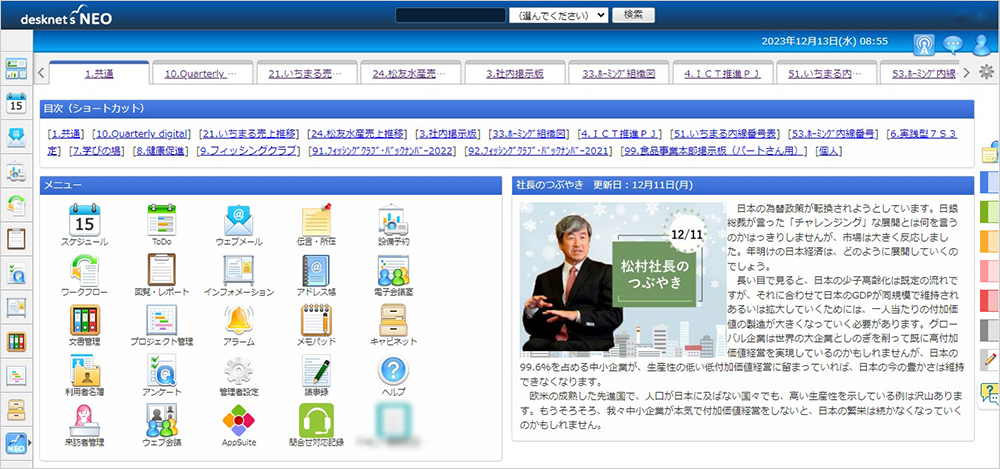Open 99.食品事業本部掲示板 shortcut link
This screenshot has width=1000, height=469.
714,151
